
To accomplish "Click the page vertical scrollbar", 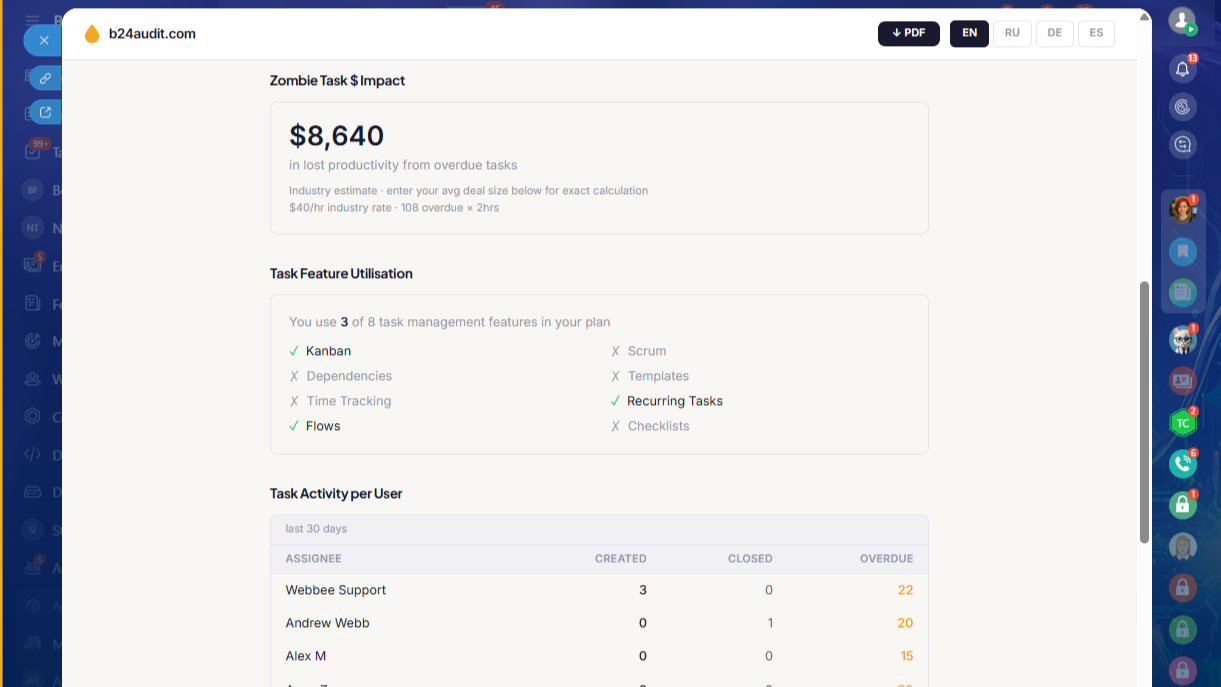I will pos(1144,412).
